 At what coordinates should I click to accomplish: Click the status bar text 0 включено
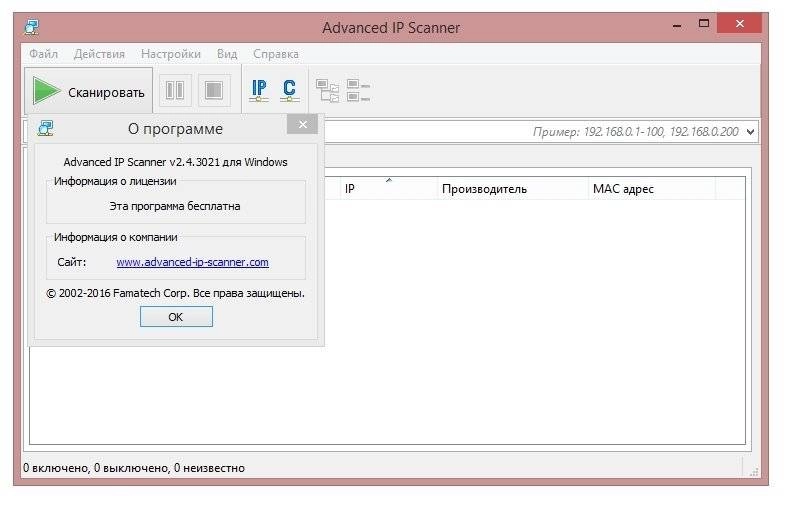point(56,468)
